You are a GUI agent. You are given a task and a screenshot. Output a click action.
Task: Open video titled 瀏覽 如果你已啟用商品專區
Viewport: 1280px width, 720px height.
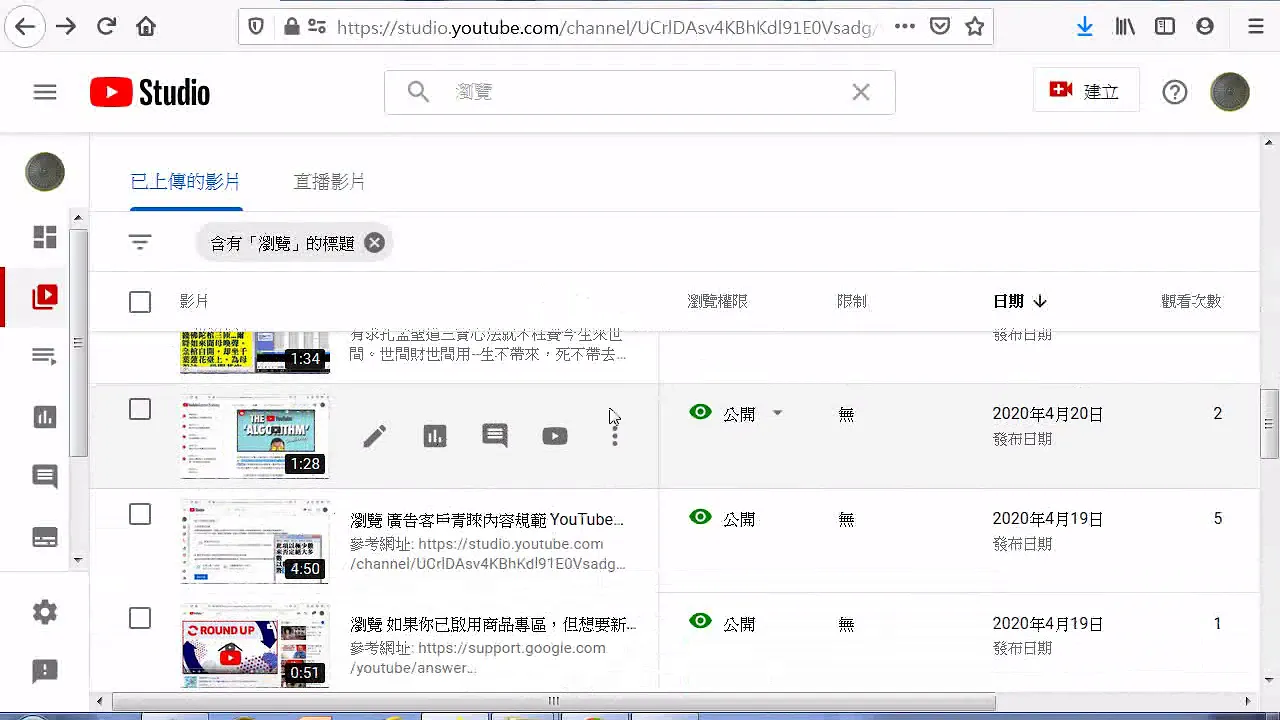[493, 624]
